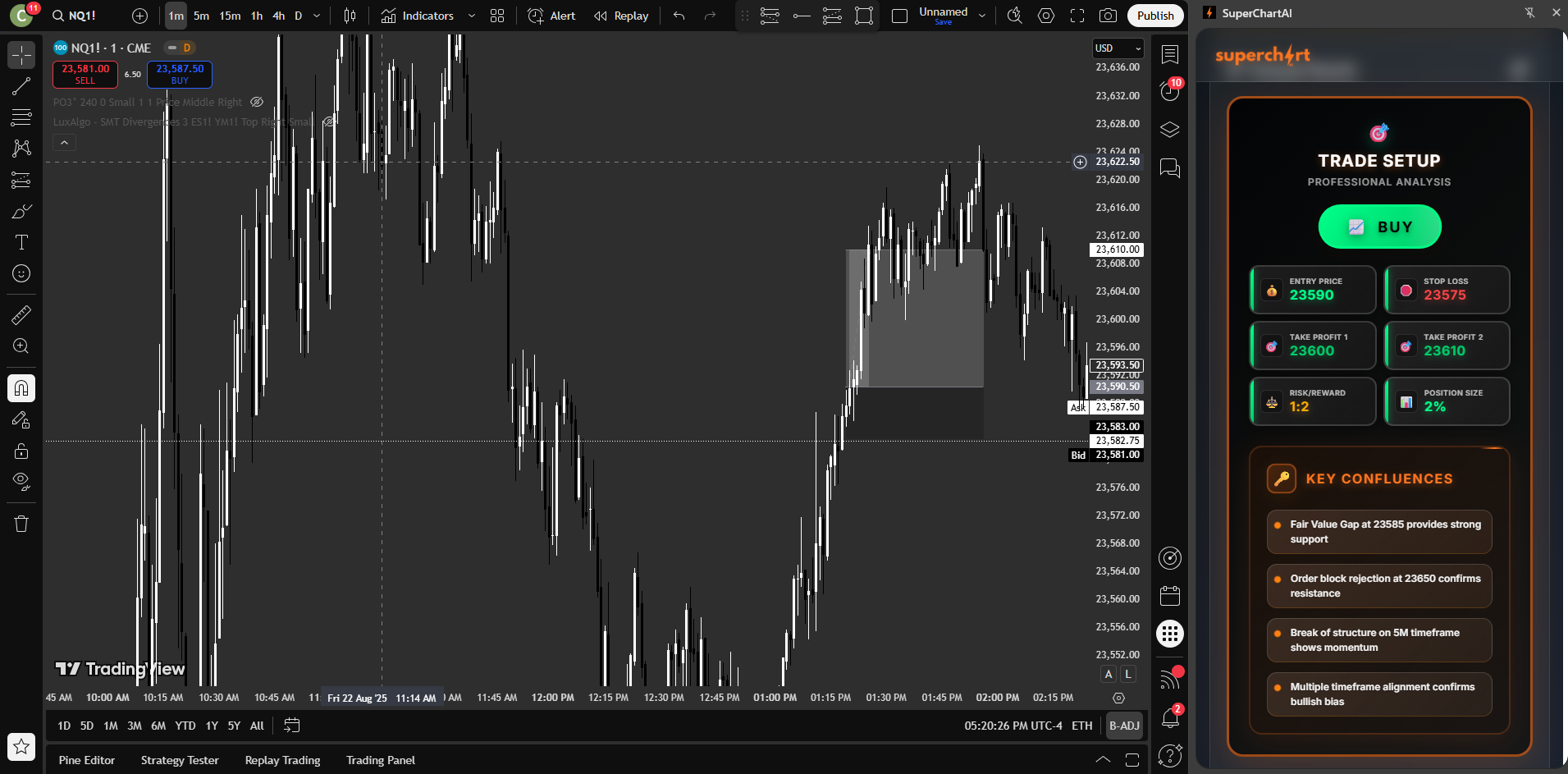This screenshot has width=1568, height=774.
Task: Enter fullscreen chart mode
Action: click(x=1077, y=16)
